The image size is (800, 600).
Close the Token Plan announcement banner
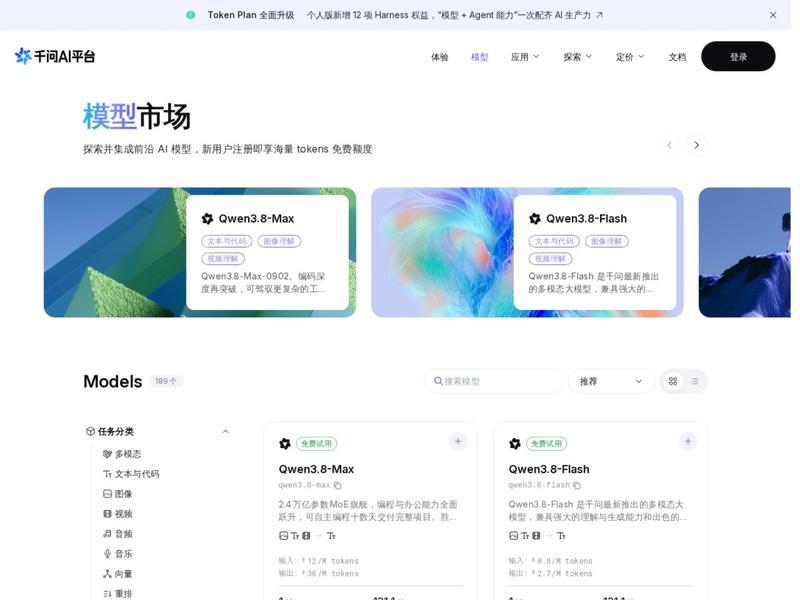773,15
